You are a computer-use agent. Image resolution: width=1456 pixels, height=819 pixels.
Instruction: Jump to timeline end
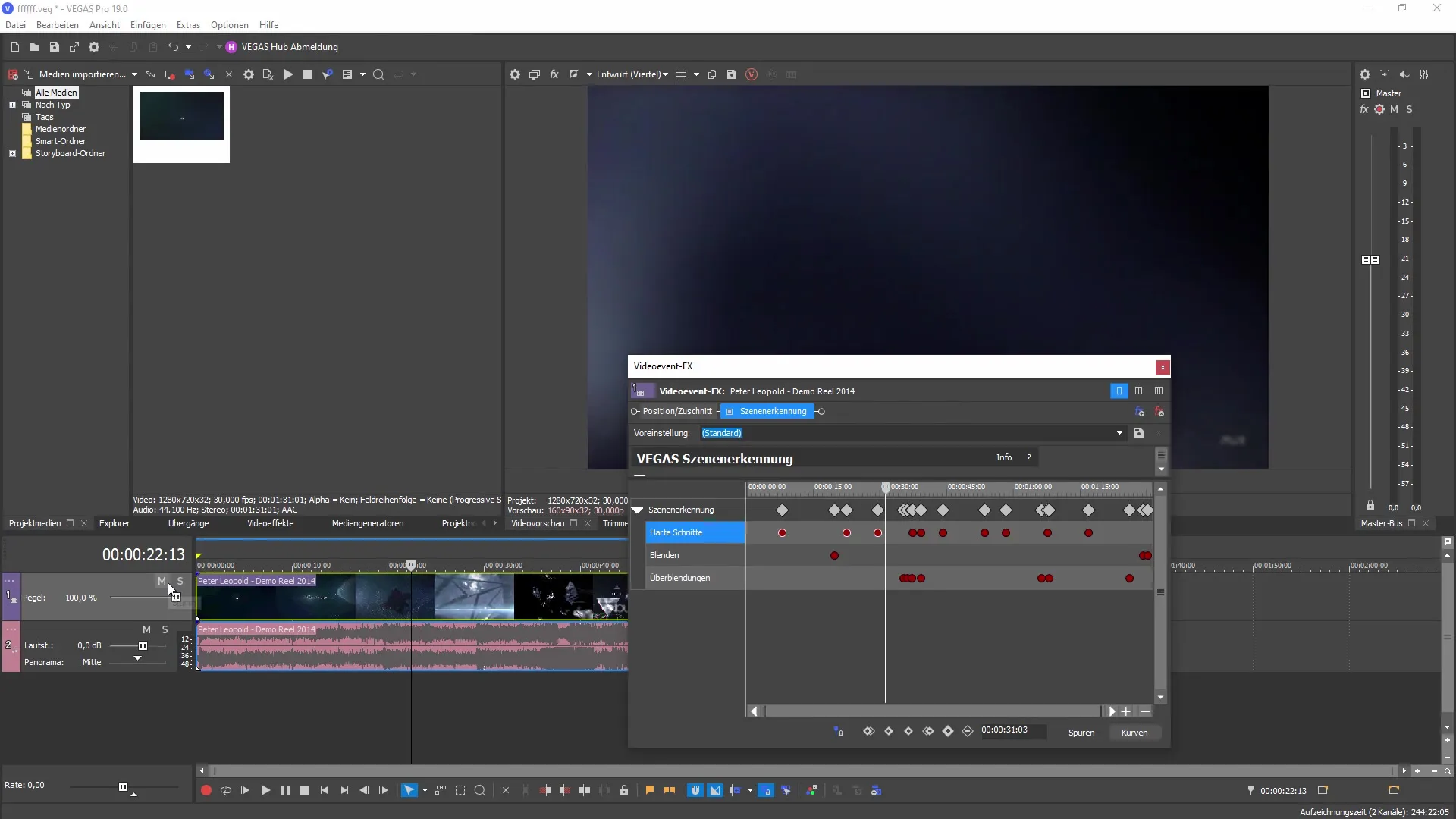coord(344,790)
